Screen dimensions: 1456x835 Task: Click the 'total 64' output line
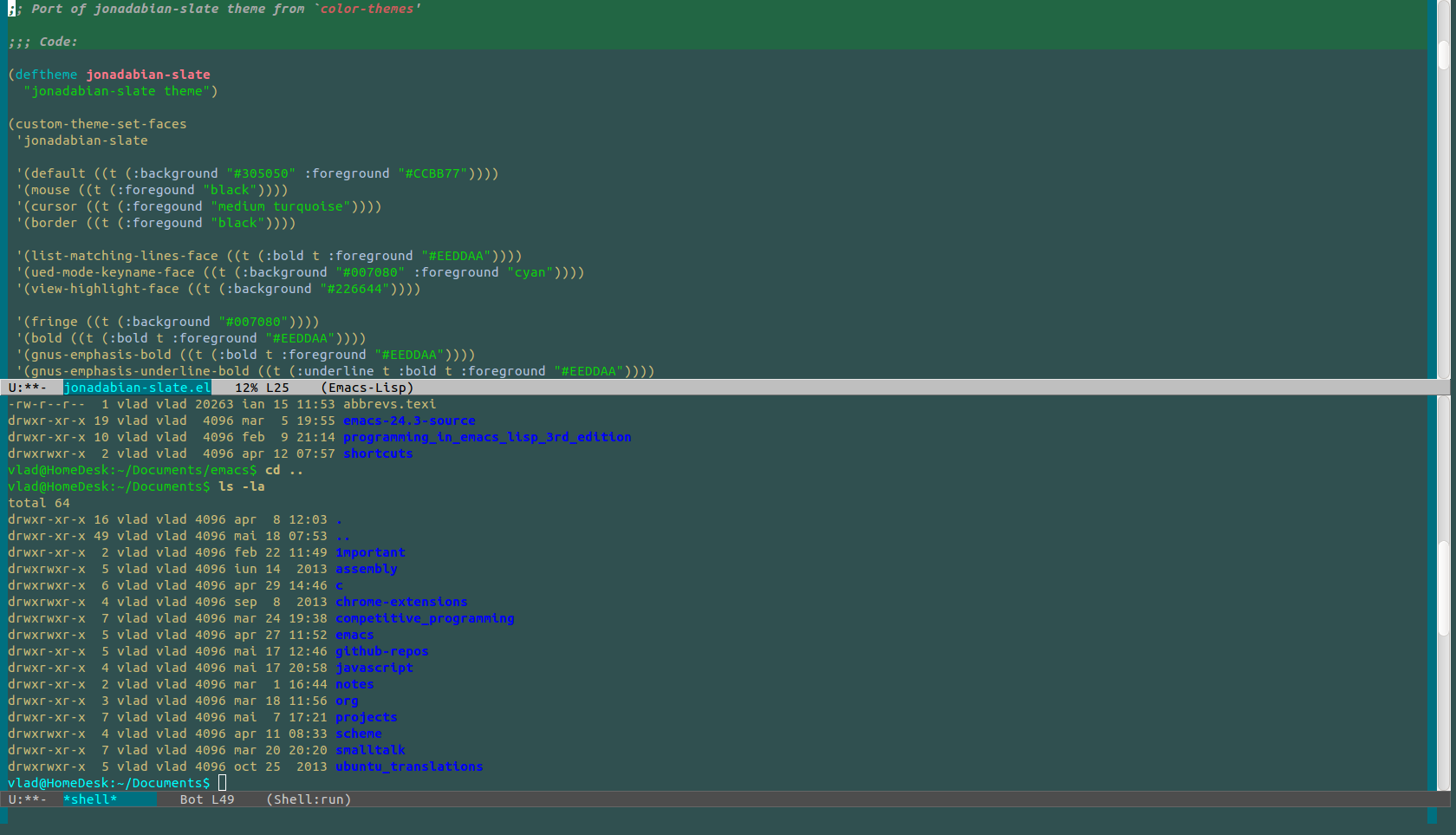(x=39, y=503)
